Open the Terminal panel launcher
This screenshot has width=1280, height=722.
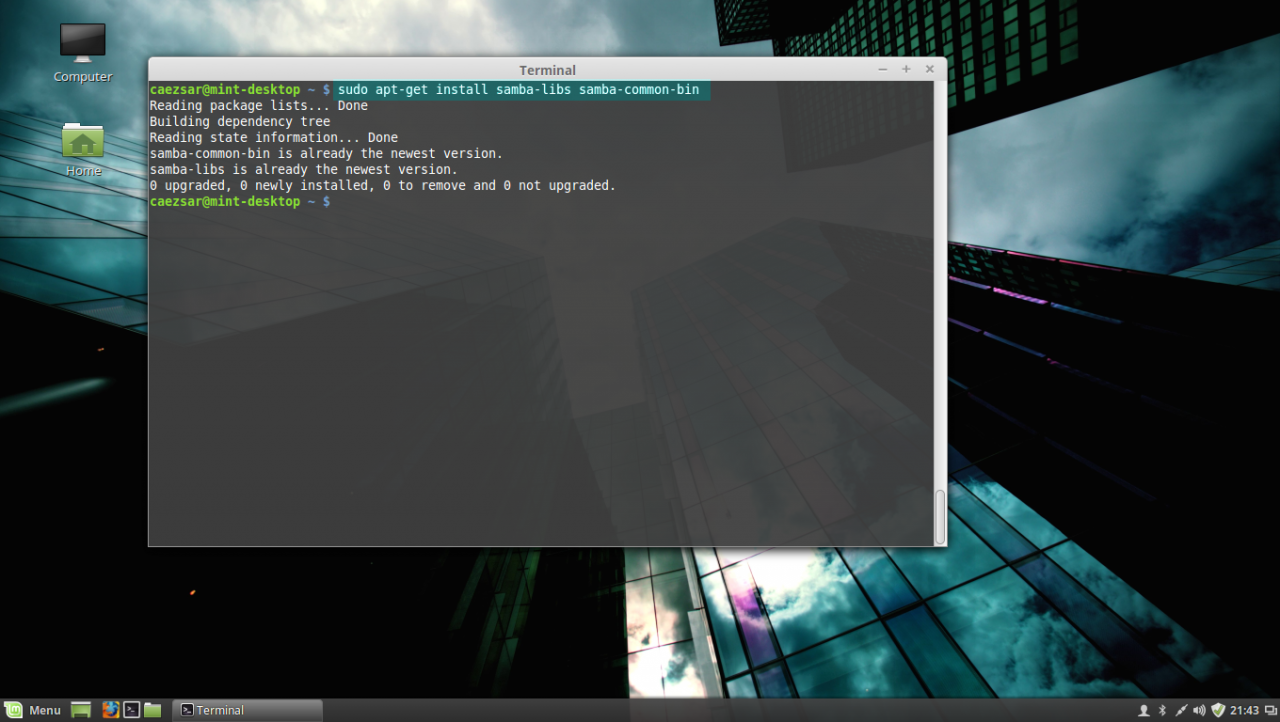click(x=131, y=710)
